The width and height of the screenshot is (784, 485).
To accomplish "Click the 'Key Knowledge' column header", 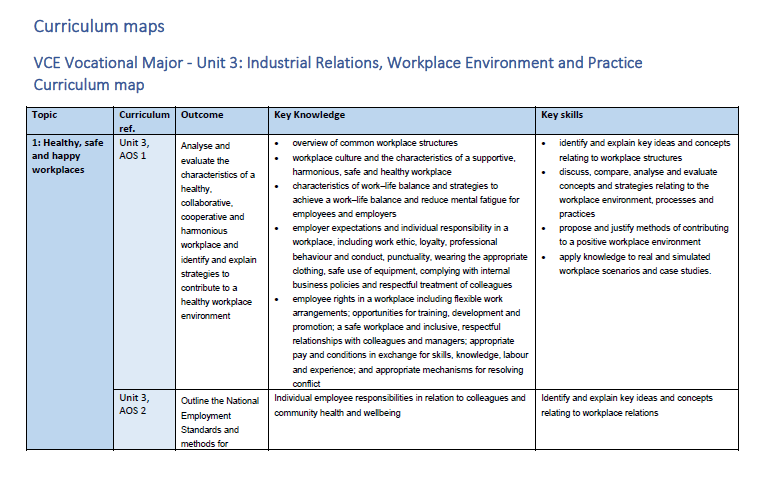I will (x=402, y=120).
